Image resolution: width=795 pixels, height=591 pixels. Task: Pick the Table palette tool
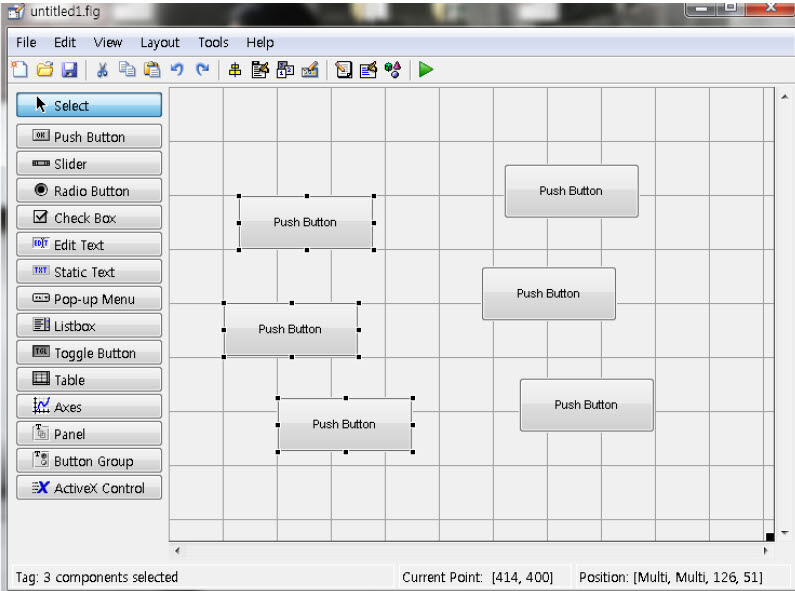click(x=89, y=379)
